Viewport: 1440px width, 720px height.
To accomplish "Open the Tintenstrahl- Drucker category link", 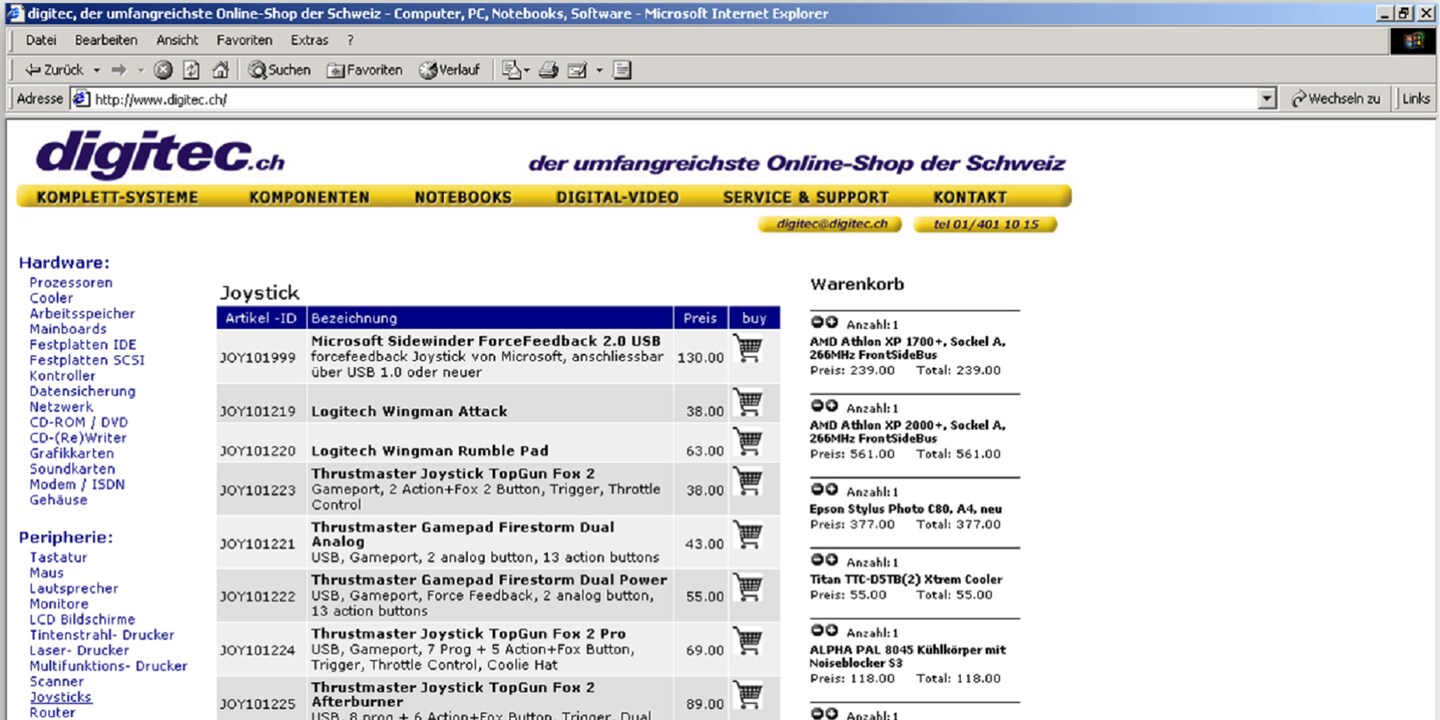I will click(x=102, y=635).
